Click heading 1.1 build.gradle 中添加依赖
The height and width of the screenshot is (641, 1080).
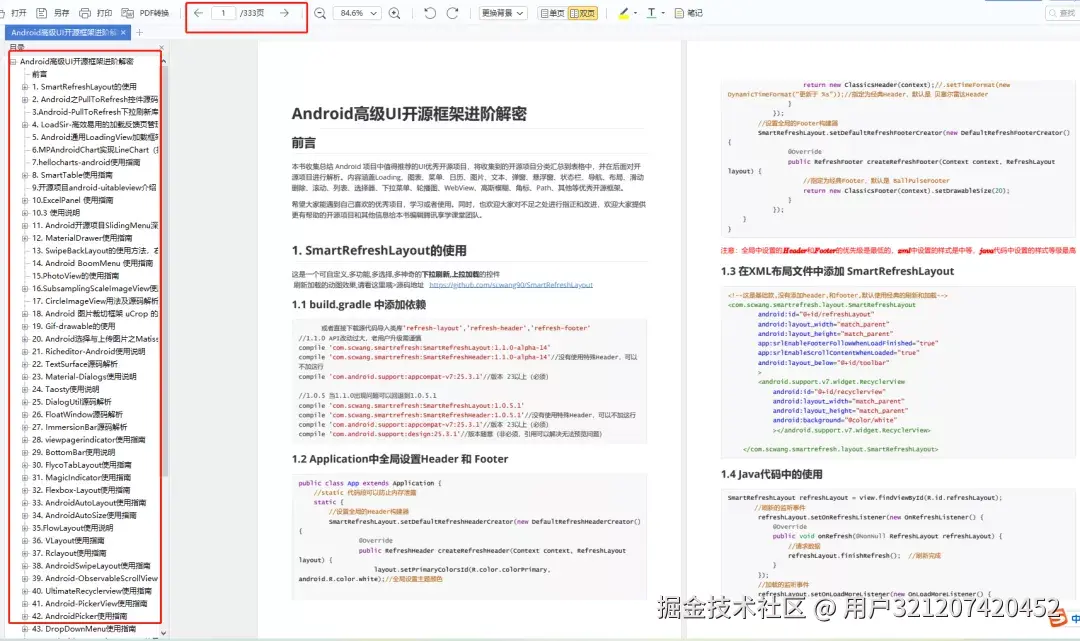pyautogui.click(x=358, y=305)
